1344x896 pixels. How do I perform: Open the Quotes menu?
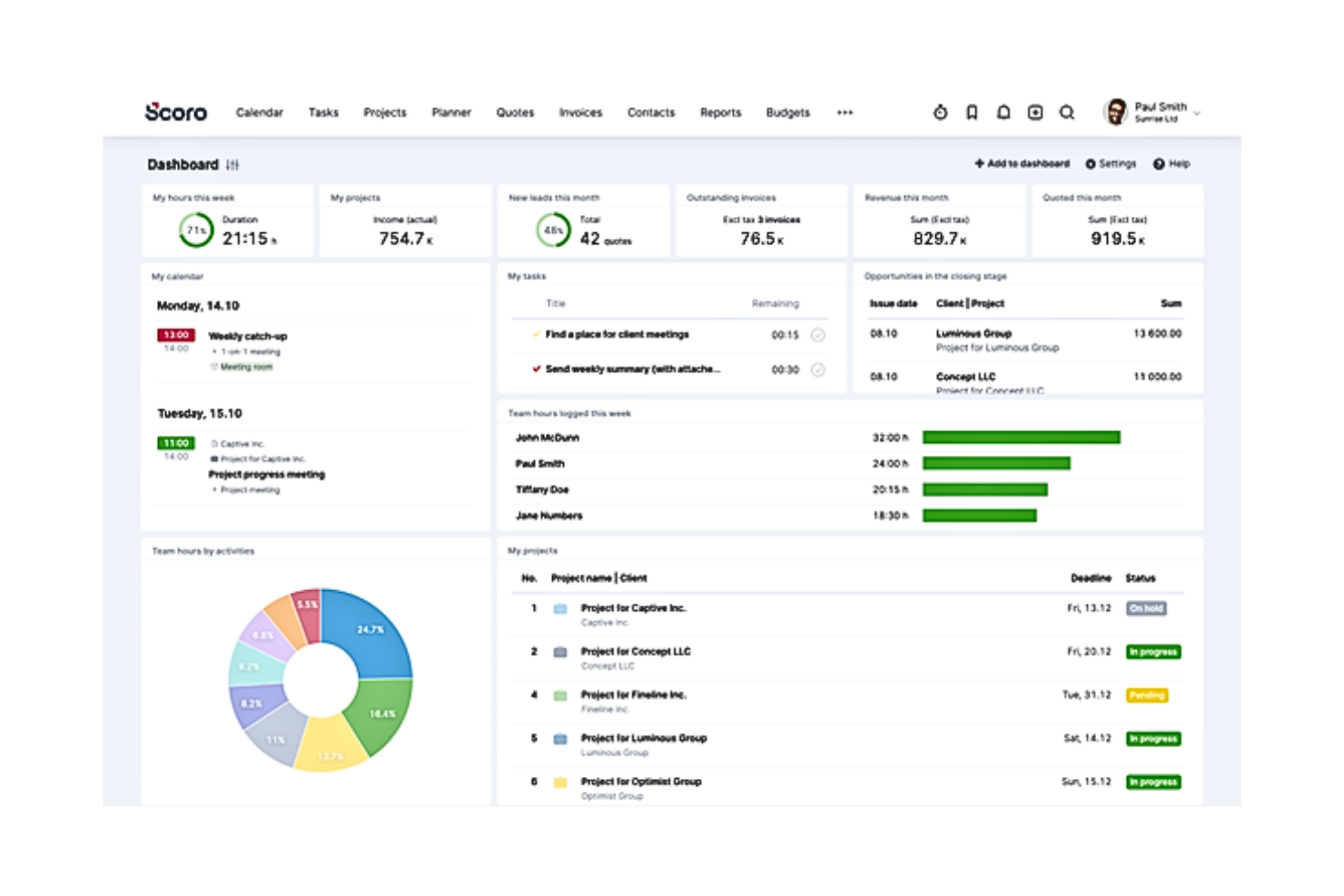pyautogui.click(x=515, y=113)
